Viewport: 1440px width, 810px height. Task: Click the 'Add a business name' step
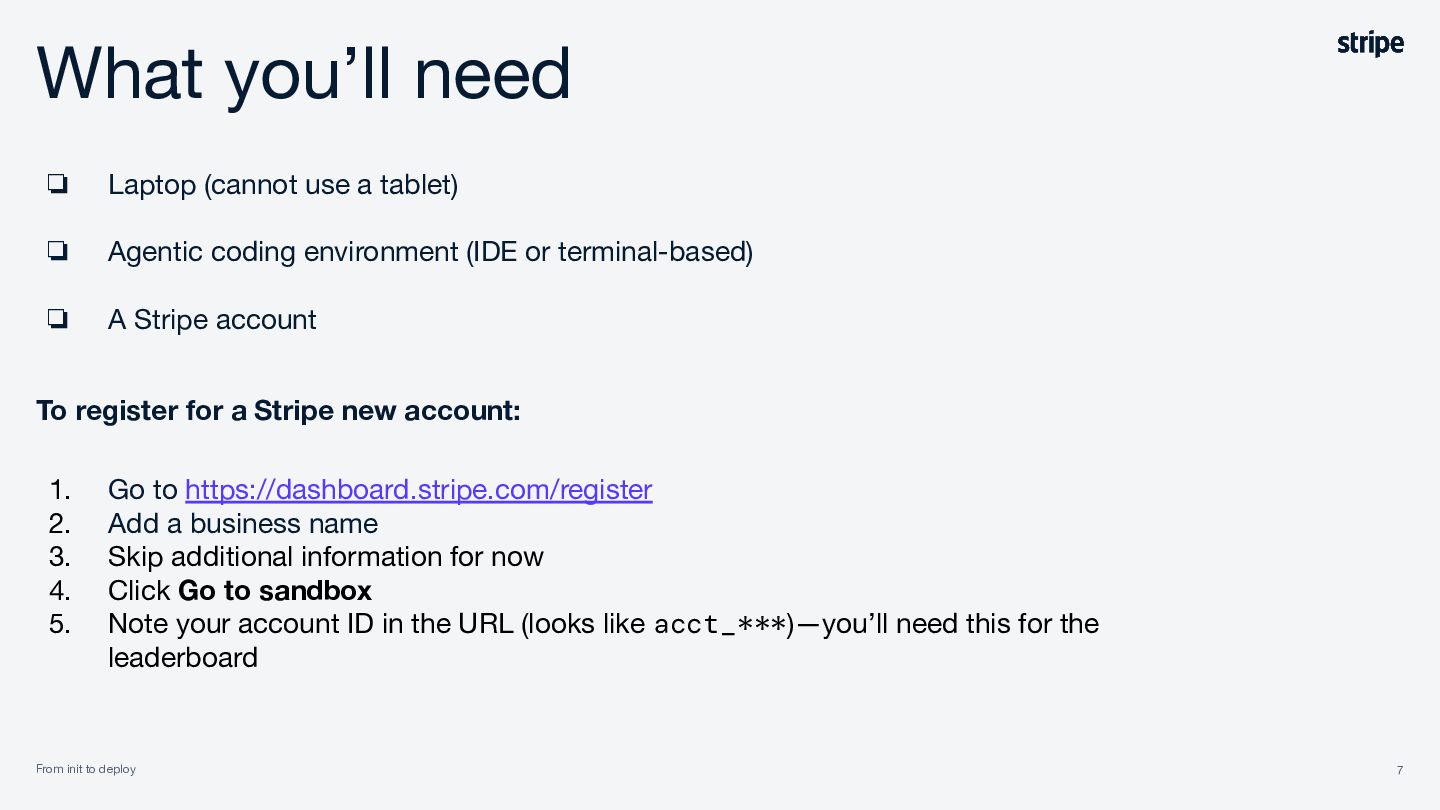click(243, 523)
